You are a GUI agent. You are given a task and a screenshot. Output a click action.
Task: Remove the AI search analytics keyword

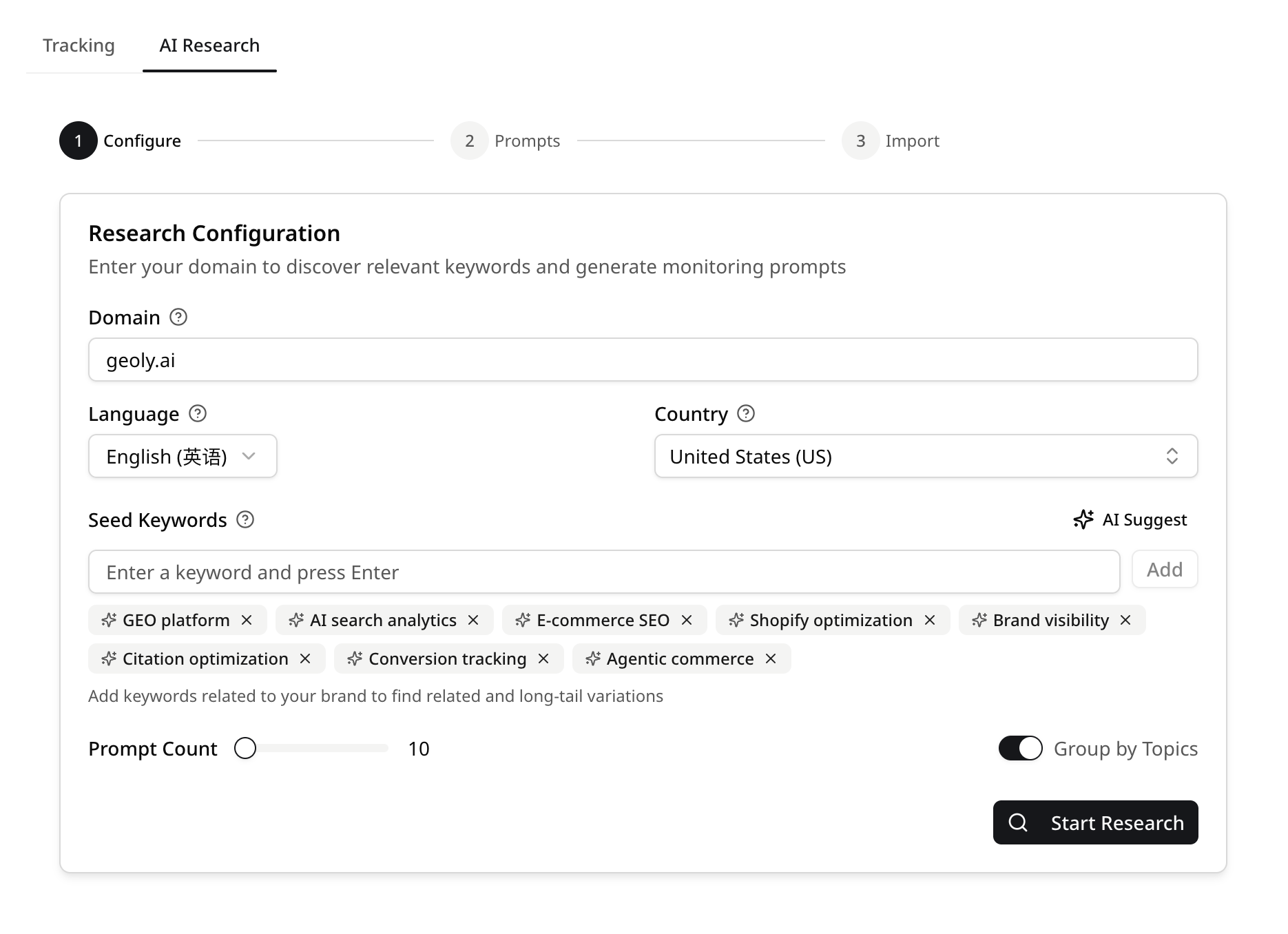pos(473,620)
